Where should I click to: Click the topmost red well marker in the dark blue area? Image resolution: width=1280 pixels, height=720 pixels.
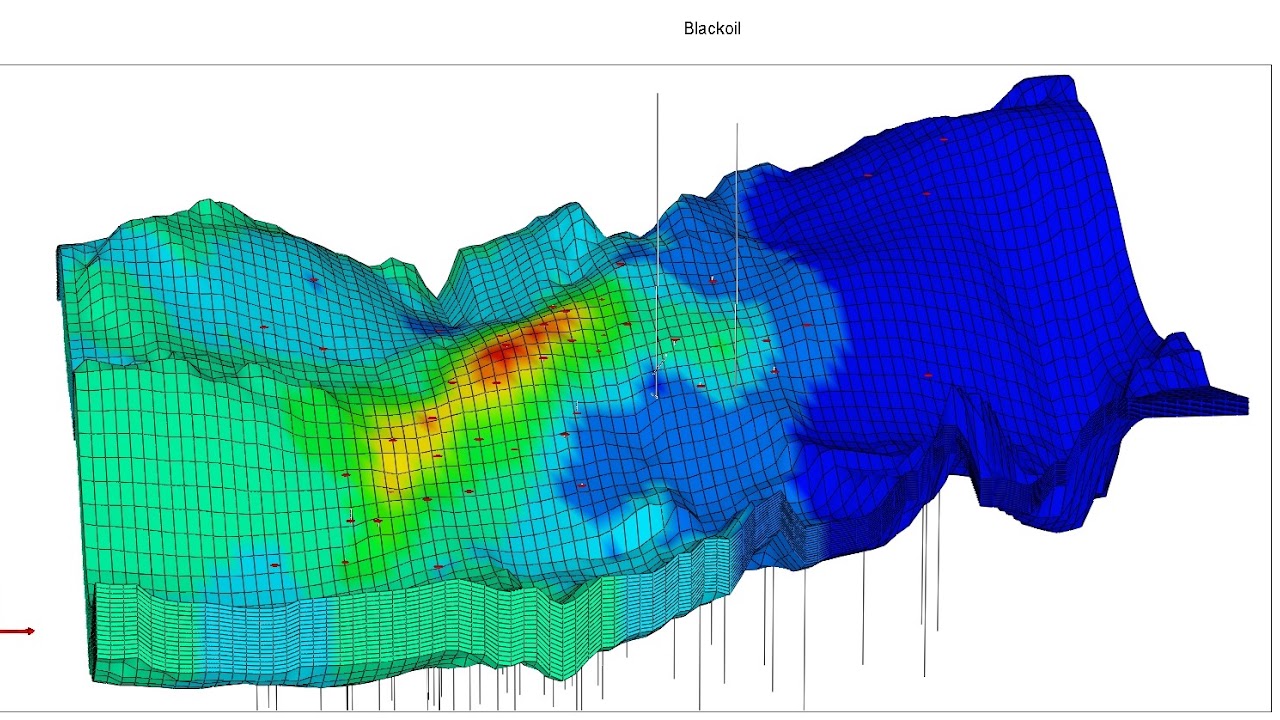tap(943, 140)
